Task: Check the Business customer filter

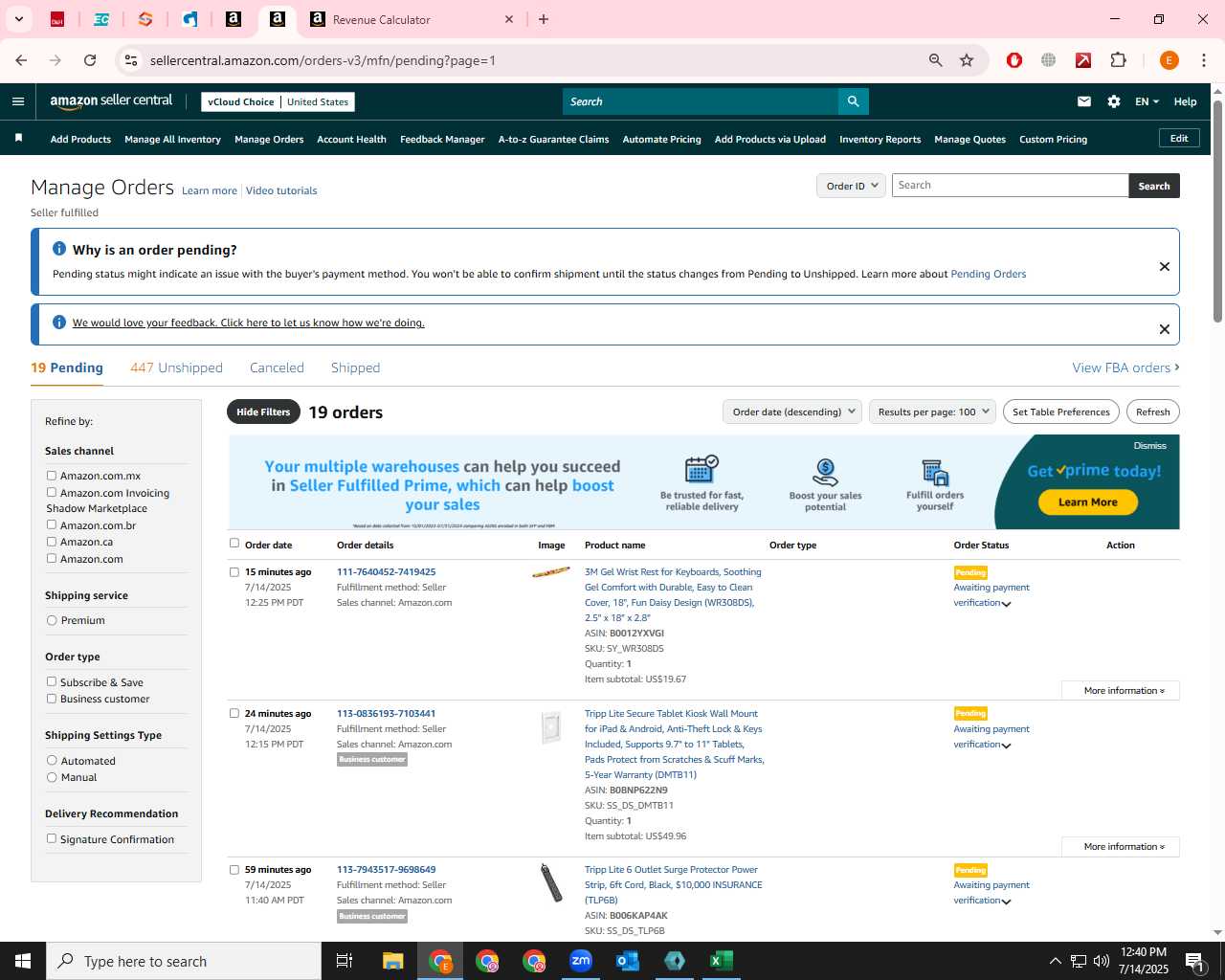Action: point(52,698)
